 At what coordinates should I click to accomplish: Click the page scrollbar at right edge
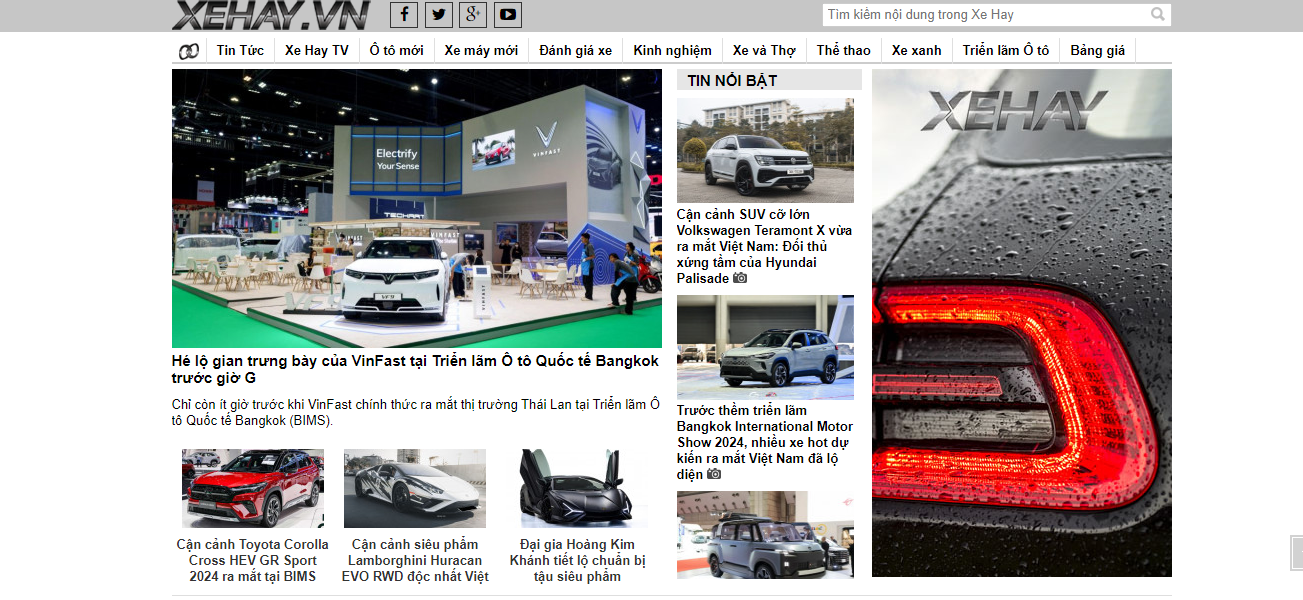[x=1297, y=552]
